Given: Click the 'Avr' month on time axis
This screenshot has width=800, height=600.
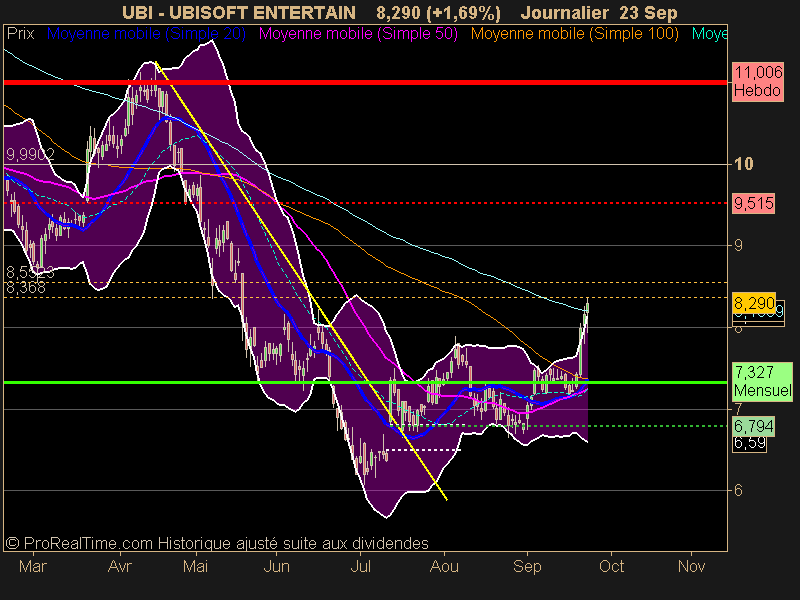Looking at the screenshot, I should tap(120, 566).
